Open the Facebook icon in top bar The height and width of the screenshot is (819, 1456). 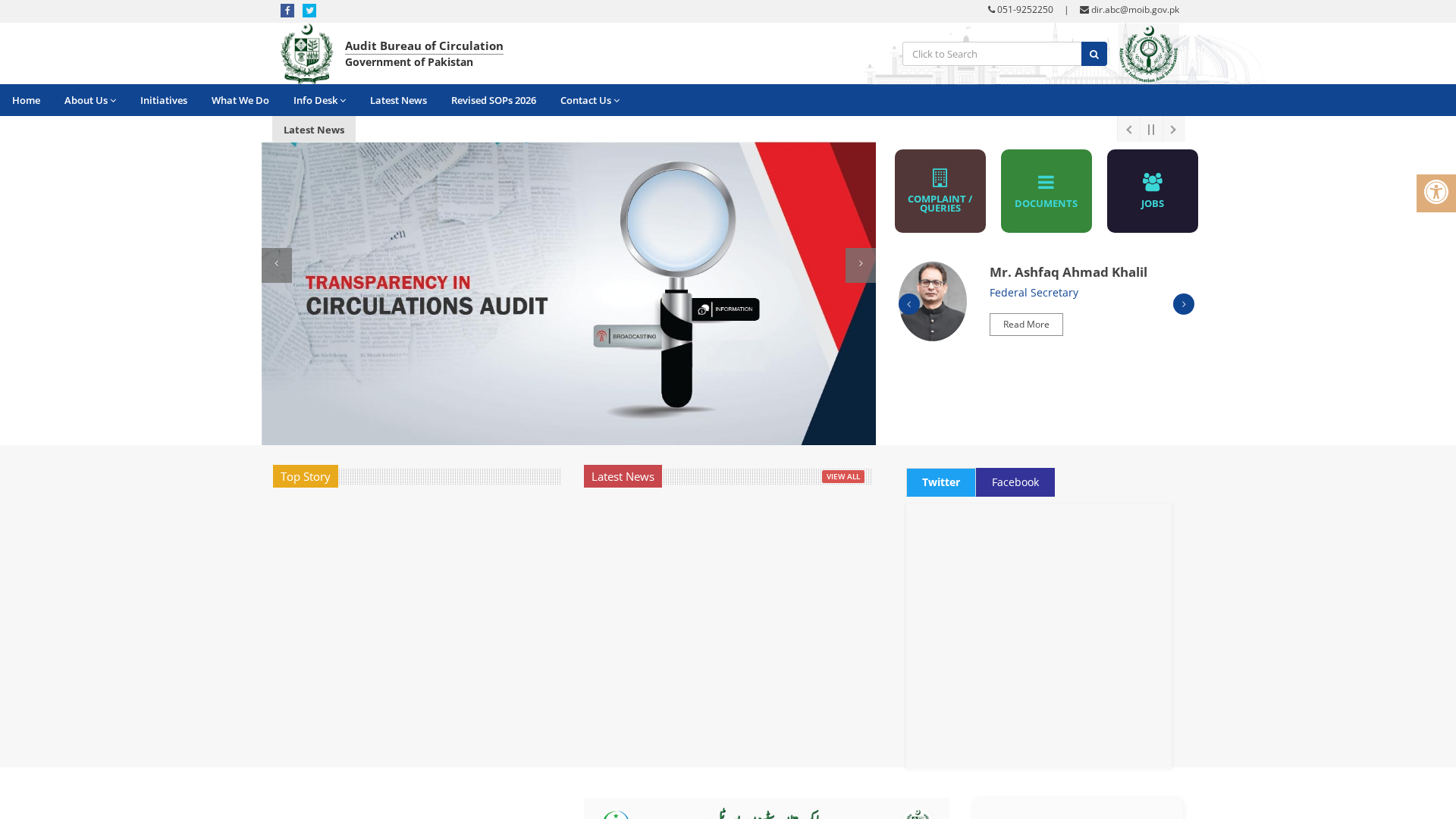point(287,11)
